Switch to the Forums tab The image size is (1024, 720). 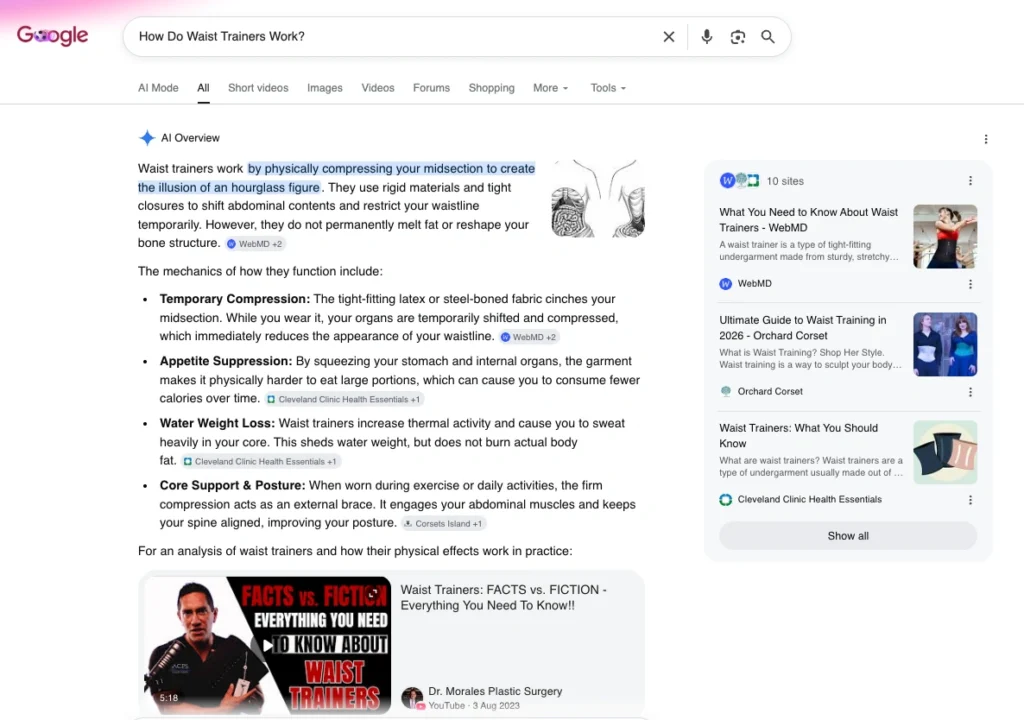tap(431, 88)
